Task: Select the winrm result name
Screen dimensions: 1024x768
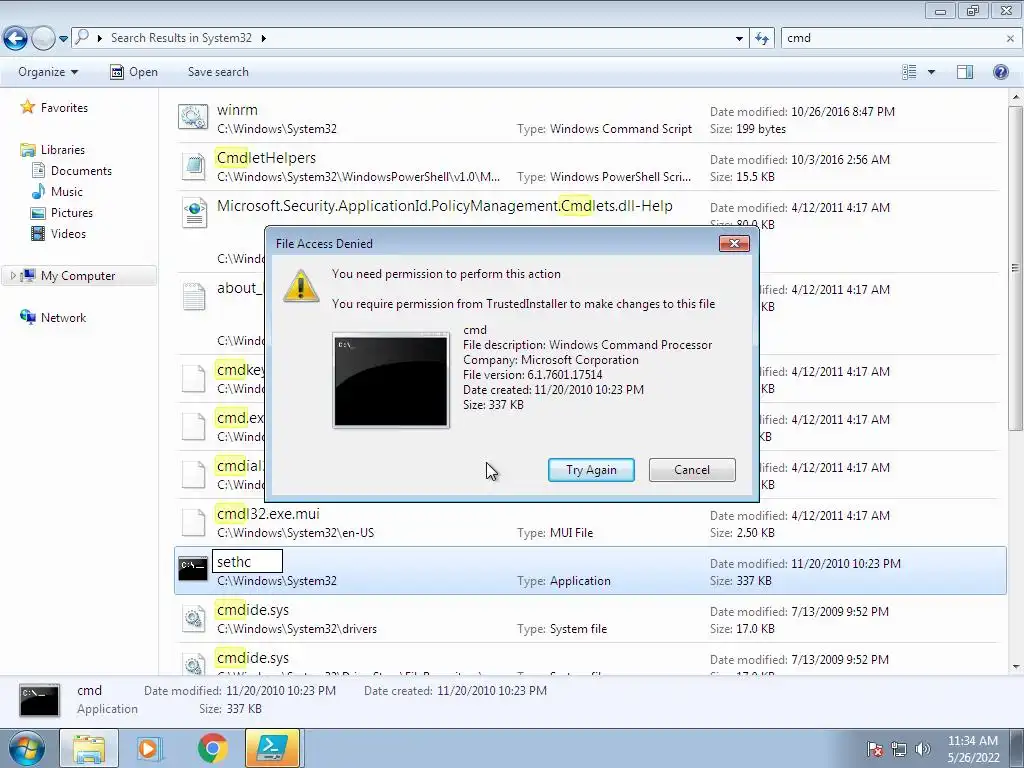Action: tap(237, 110)
